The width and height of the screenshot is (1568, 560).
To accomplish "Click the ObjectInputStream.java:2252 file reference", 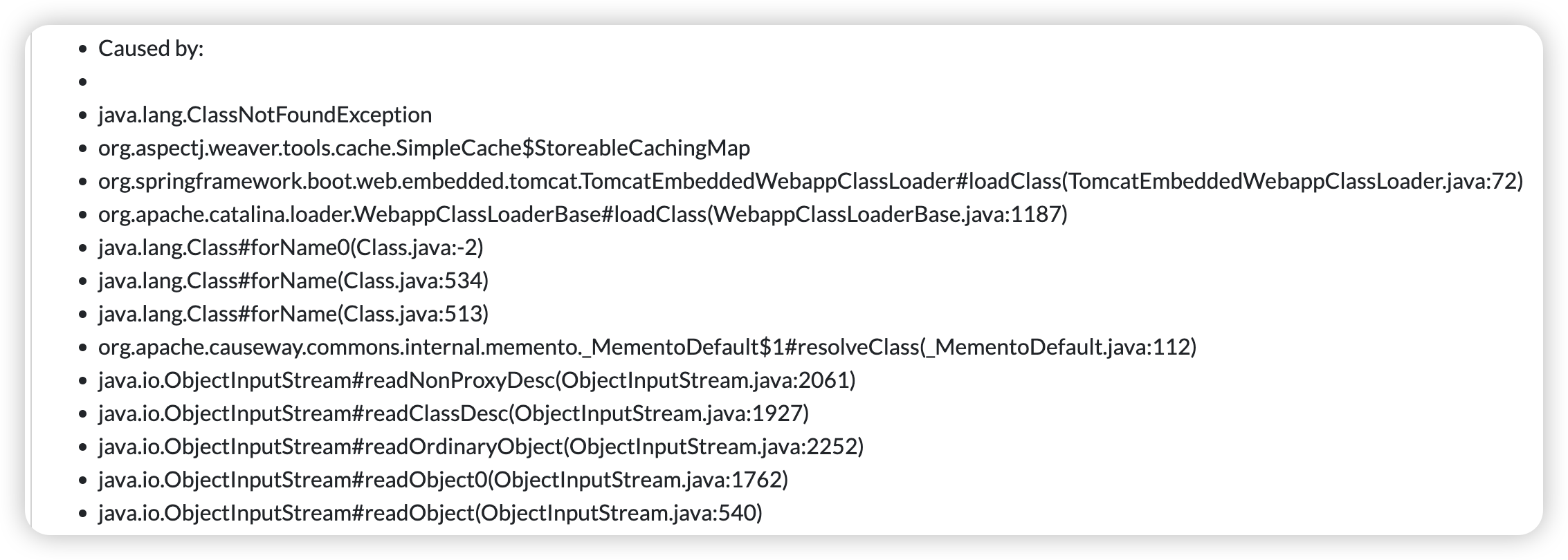I will pos(714,447).
